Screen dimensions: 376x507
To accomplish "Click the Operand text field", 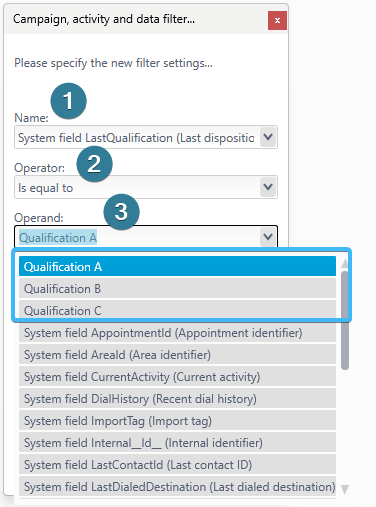I will [x=137, y=237].
